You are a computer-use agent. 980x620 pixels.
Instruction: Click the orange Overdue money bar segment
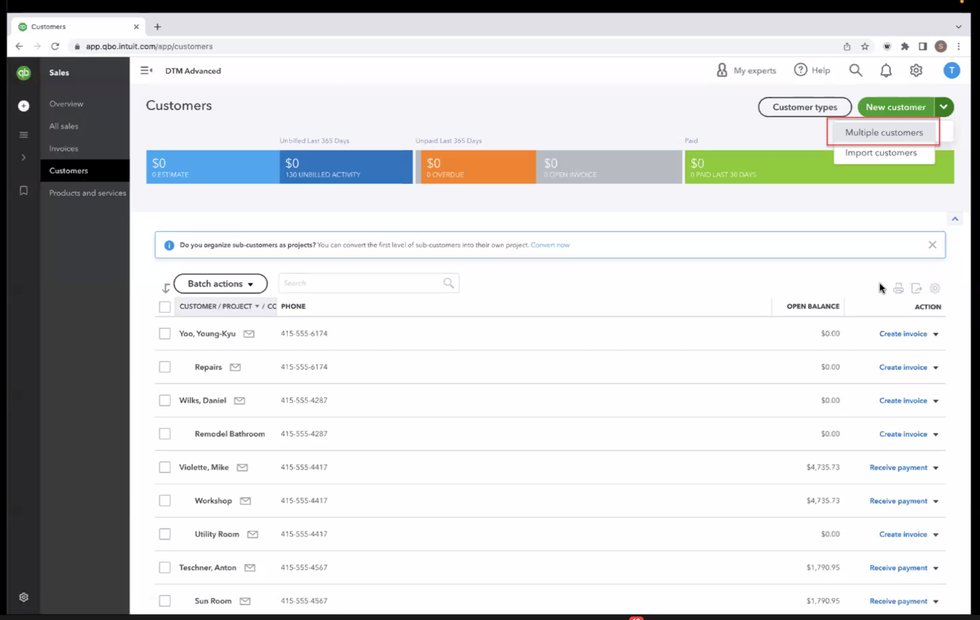coord(475,167)
